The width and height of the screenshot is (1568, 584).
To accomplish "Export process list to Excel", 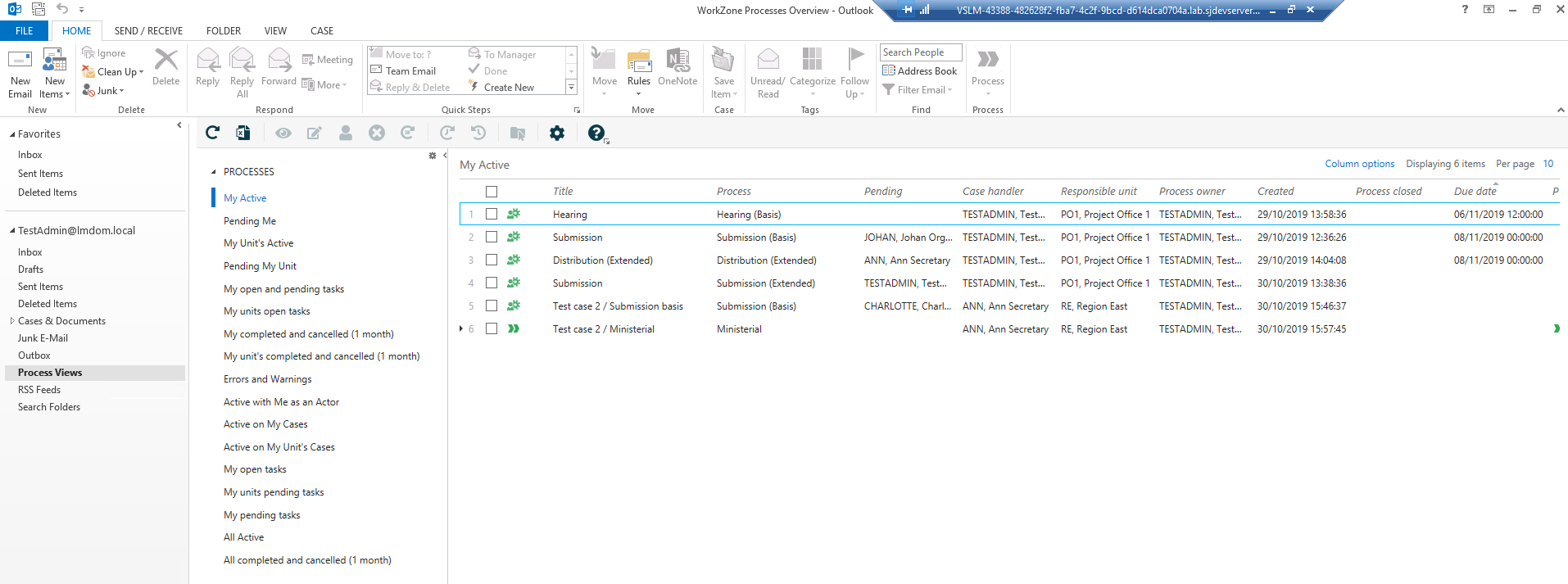I will point(243,133).
